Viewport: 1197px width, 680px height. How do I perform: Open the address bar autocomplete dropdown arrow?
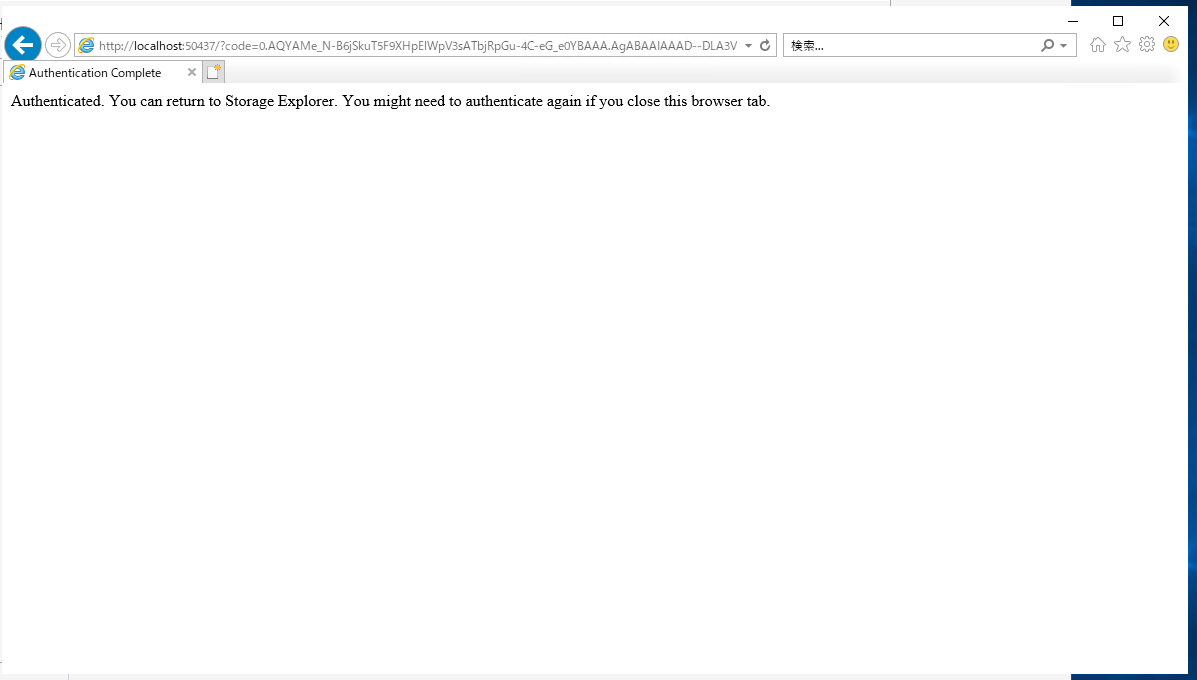(x=749, y=46)
